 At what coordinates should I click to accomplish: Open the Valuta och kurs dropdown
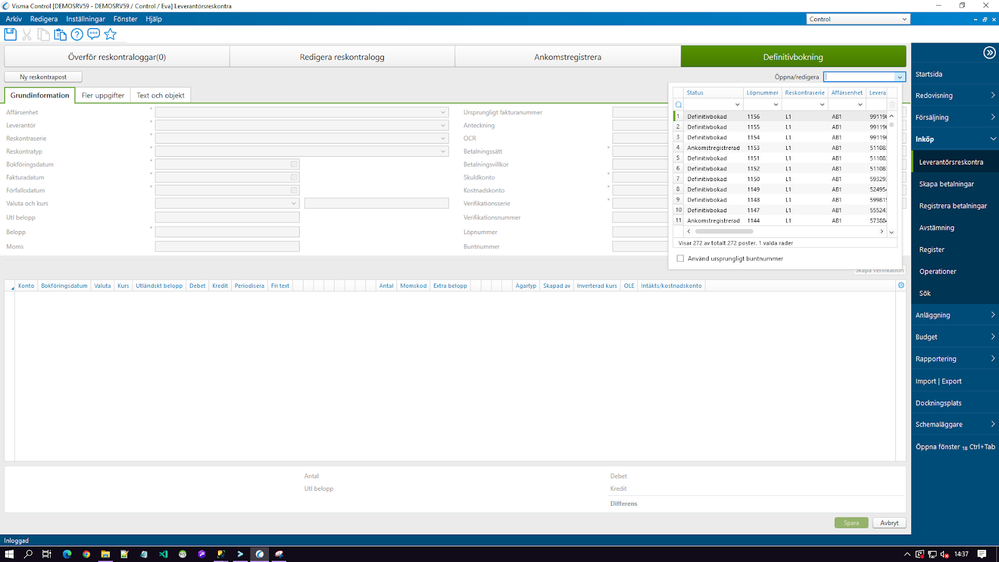click(x=294, y=204)
